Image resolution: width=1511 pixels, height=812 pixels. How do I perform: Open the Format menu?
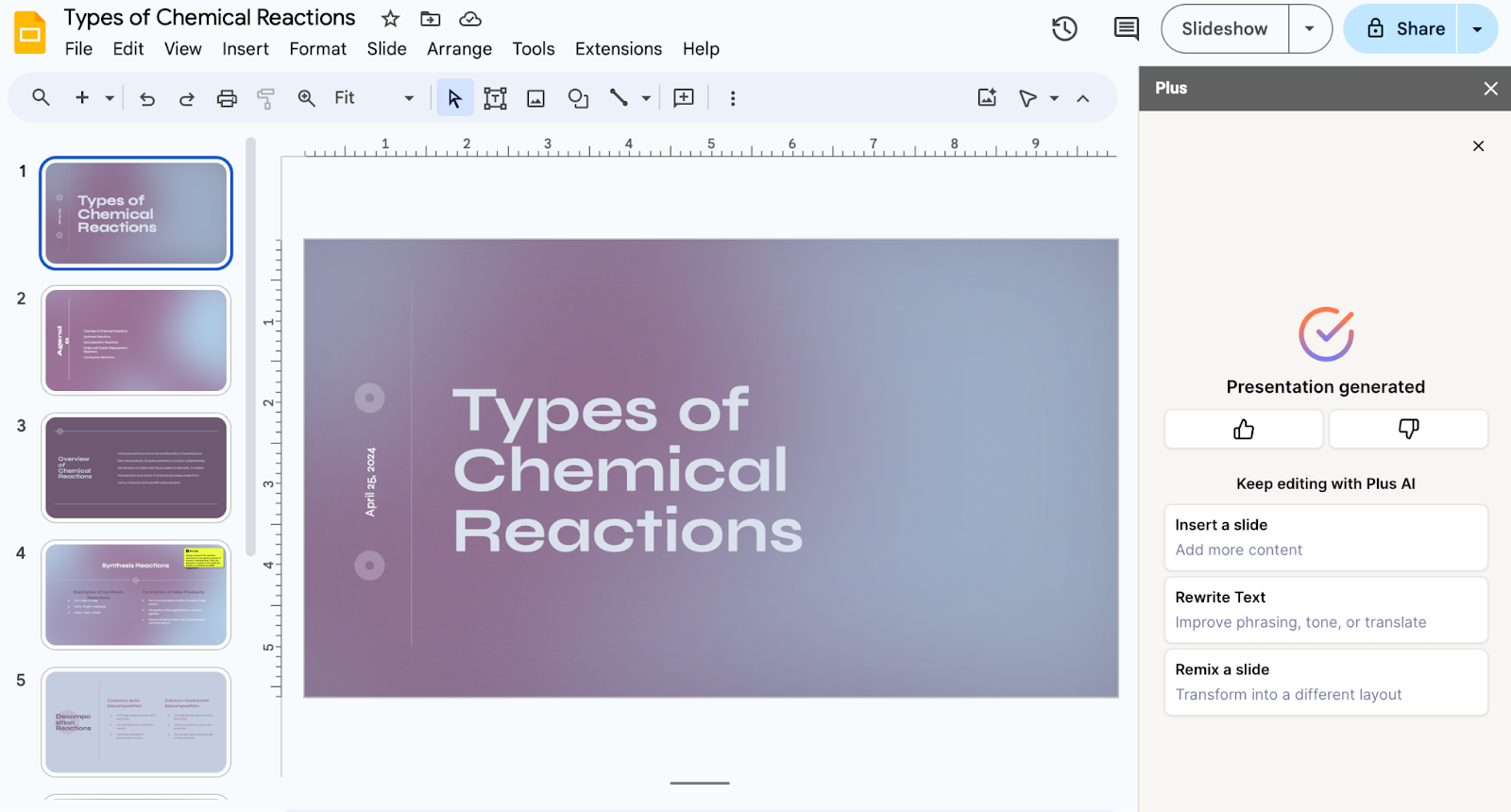(x=317, y=49)
